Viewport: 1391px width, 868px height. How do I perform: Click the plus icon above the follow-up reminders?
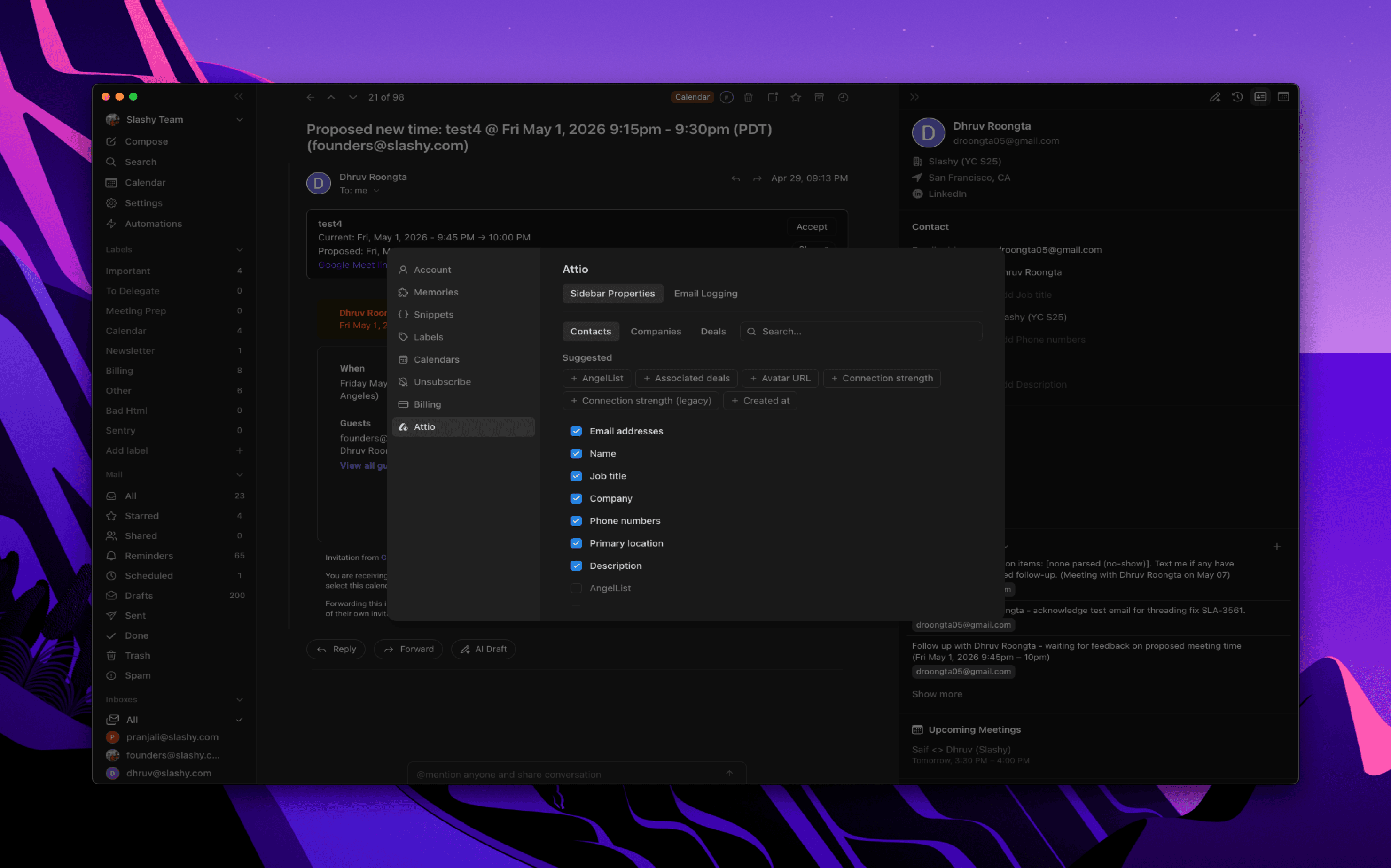click(x=1276, y=547)
